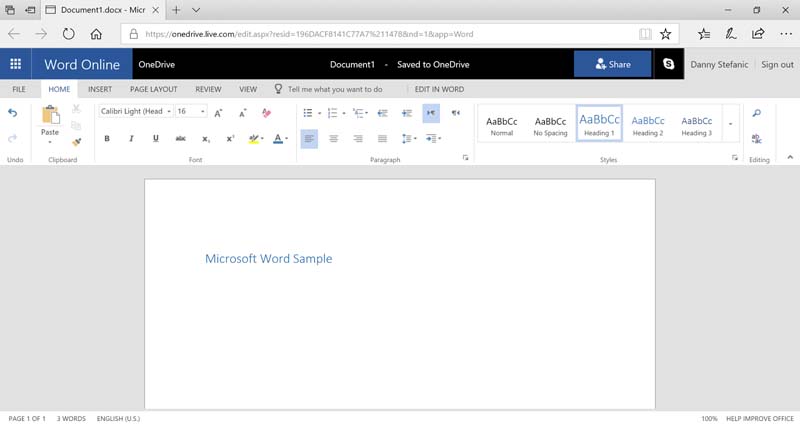
Task: Toggle Italic formatting
Action: (131, 139)
